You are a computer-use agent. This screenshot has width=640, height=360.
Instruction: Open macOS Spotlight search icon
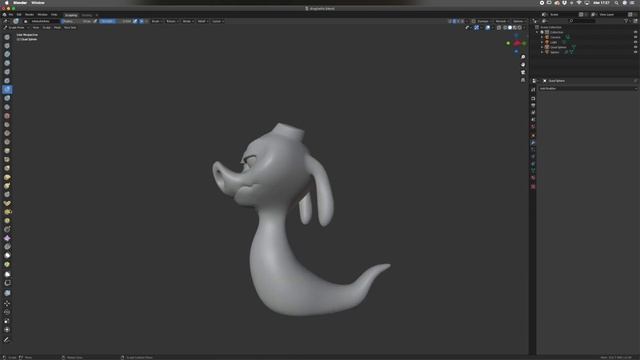point(616,3)
